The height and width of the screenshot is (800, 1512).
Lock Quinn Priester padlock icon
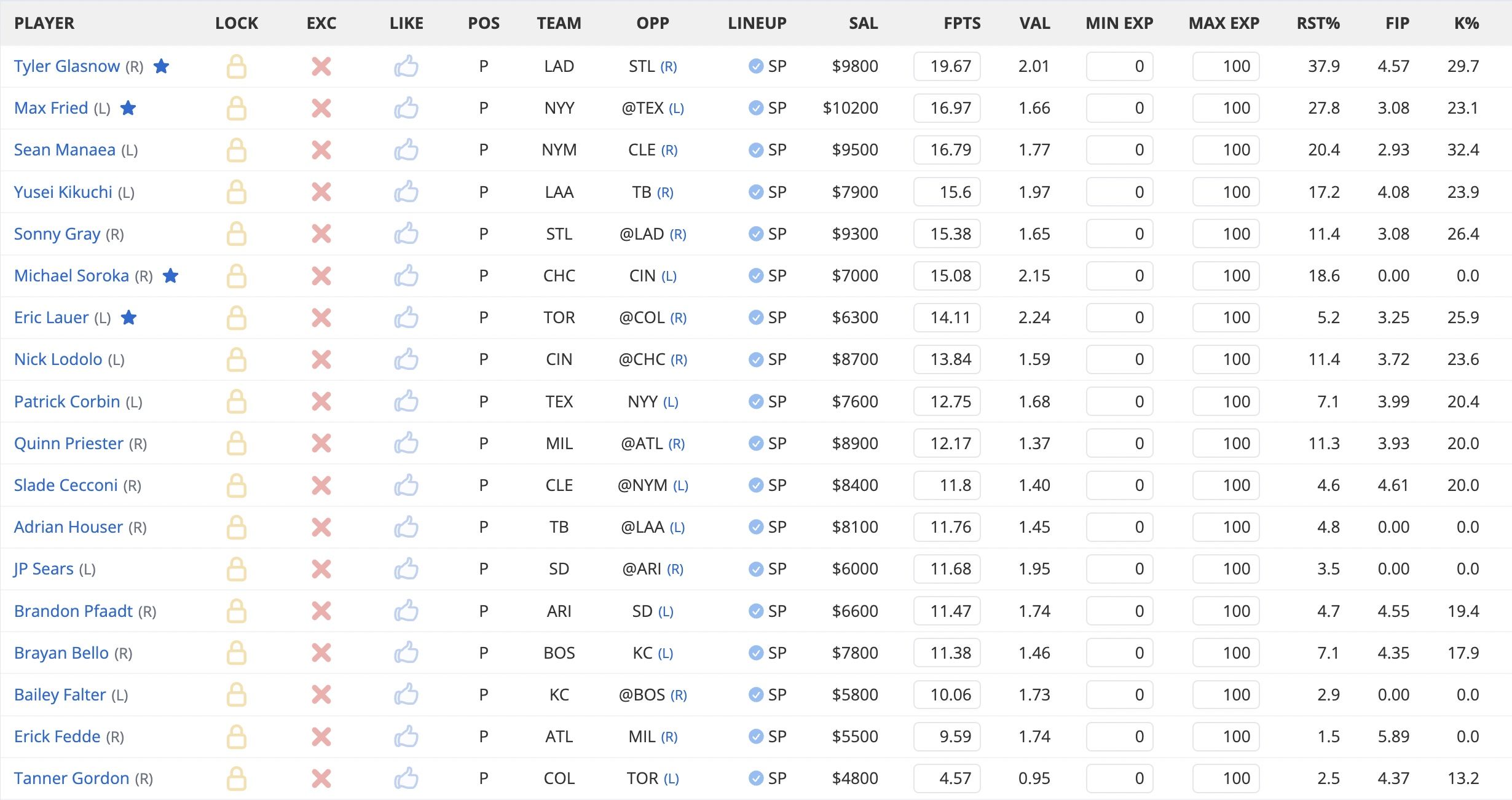click(237, 444)
